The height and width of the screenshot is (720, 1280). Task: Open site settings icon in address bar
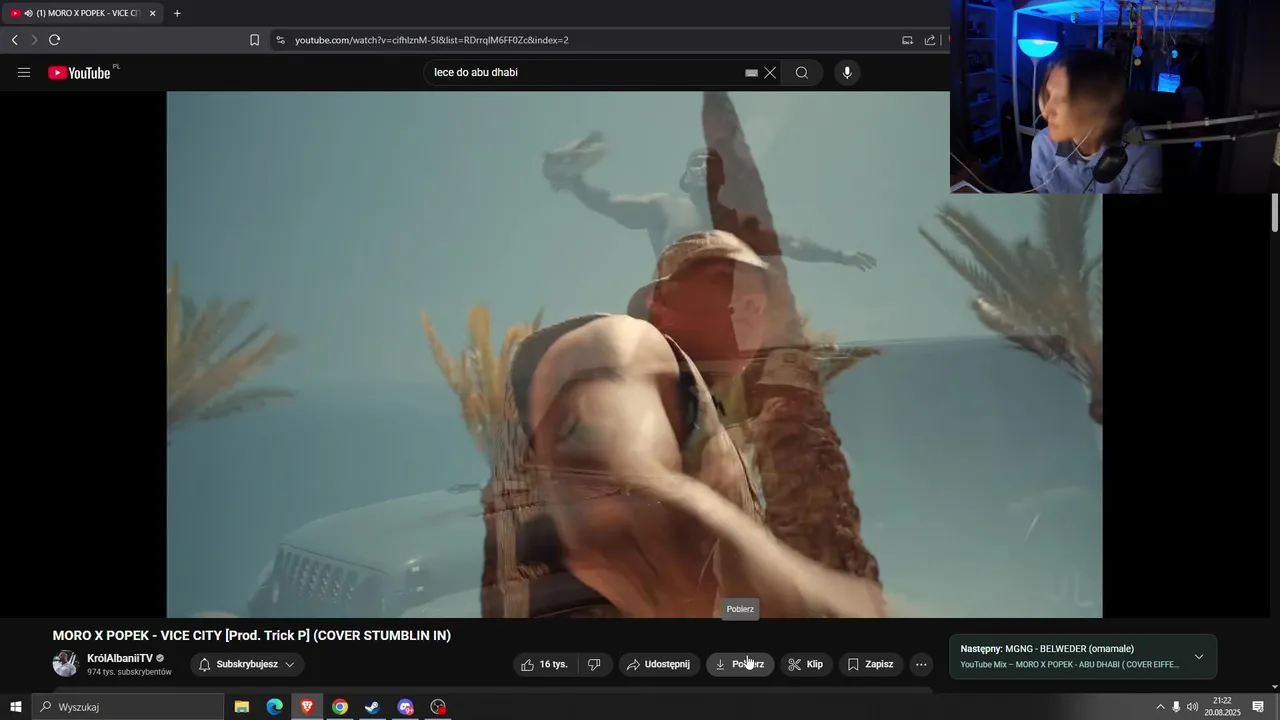[x=280, y=40]
